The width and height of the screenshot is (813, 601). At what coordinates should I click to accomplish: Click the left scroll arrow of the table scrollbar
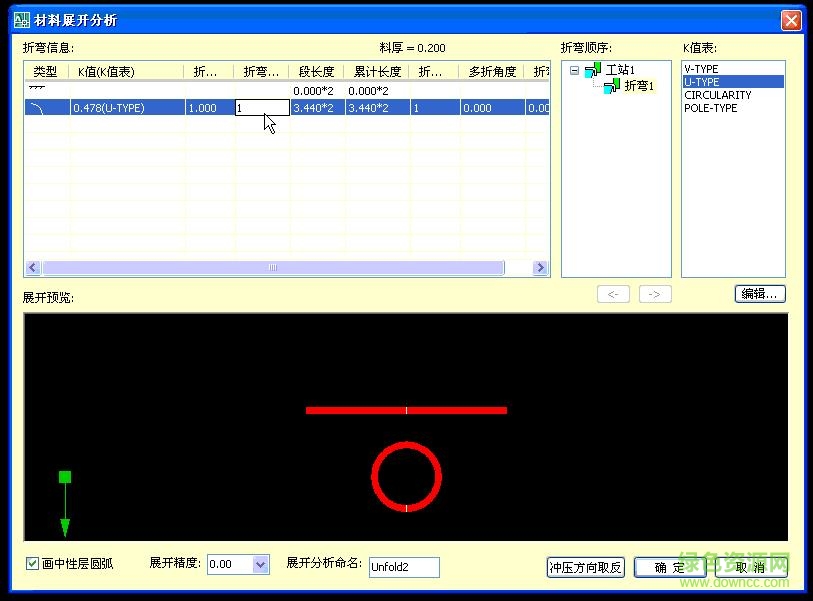pos(31,267)
